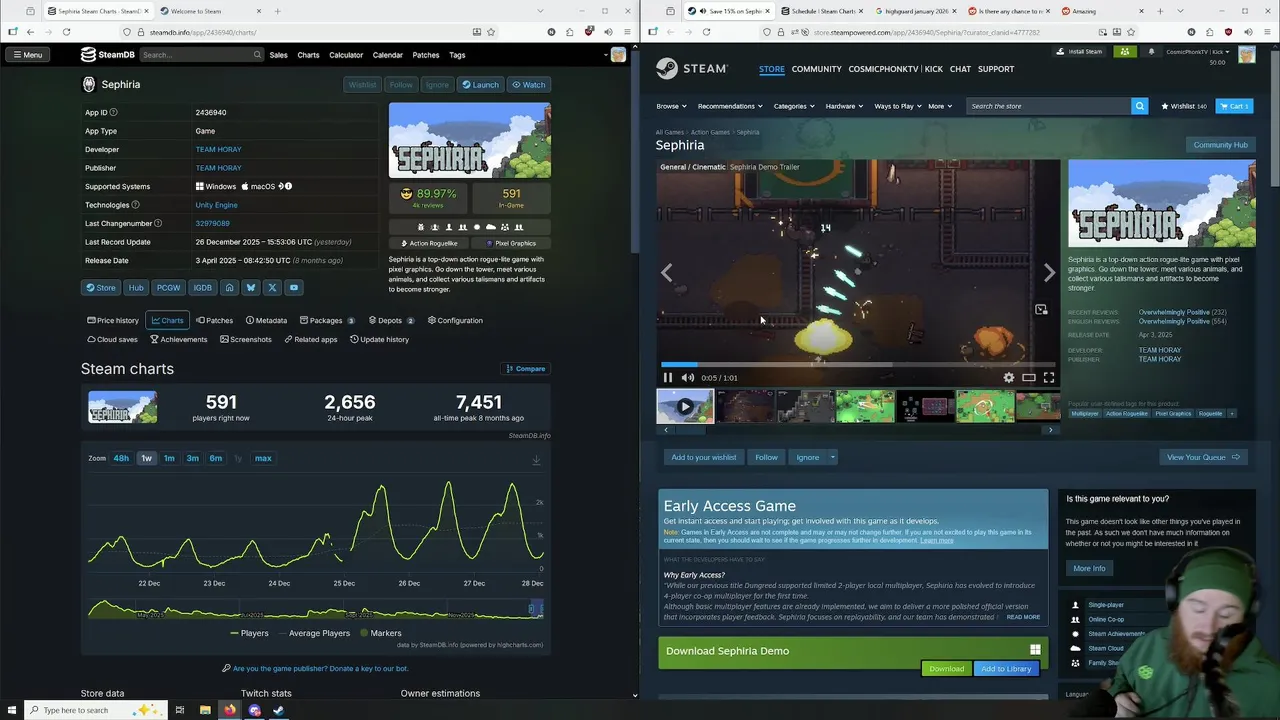Image resolution: width=1280 pixels, height=720 pixels.
Task: Expand the Recommendations dropdown
Action: pos(730,106)
